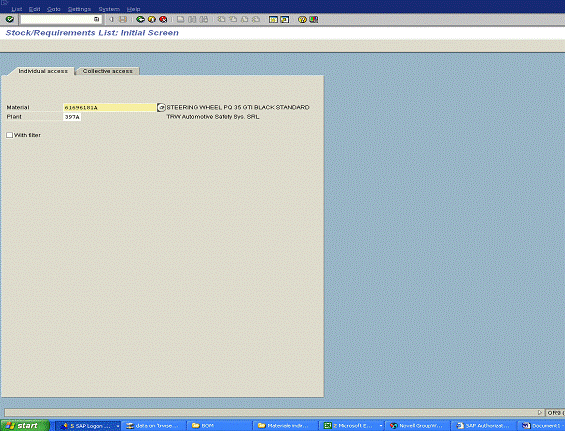The height and width of the screenshot is (431, 565).
Task: Open the System menu
Action: [x=109, y=9]
